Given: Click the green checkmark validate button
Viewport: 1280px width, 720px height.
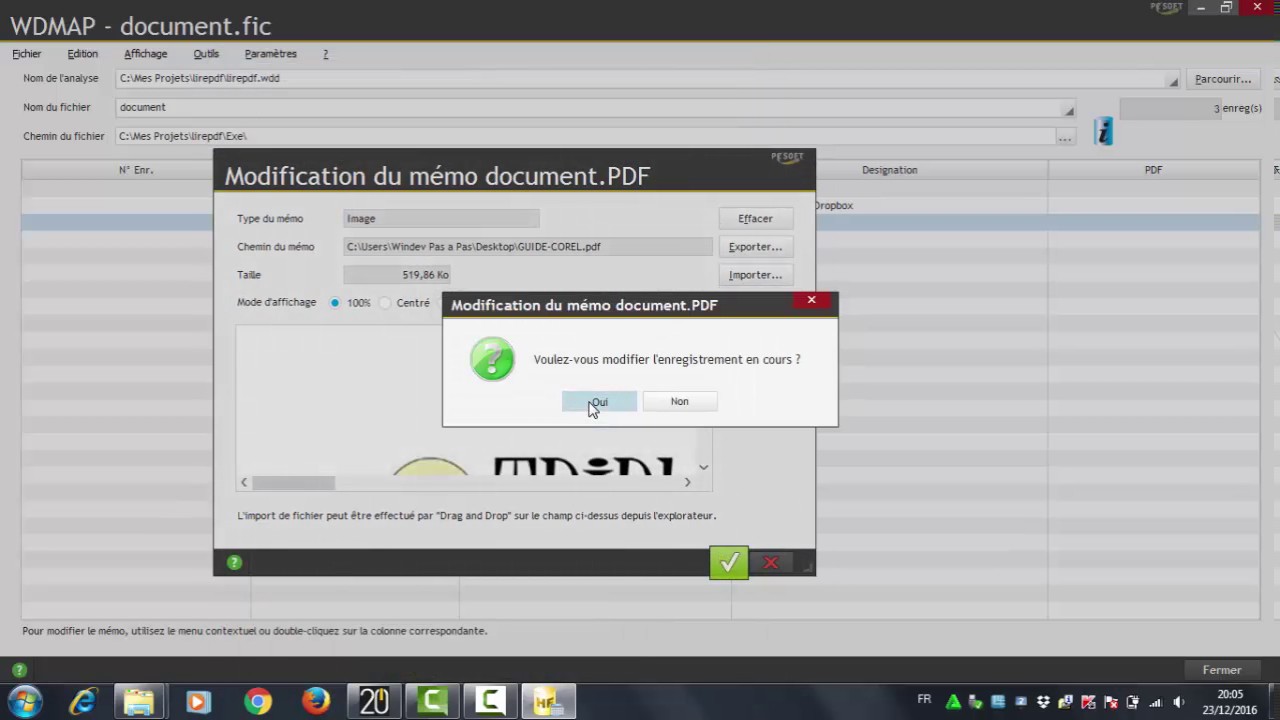Looking at the screenshot, I should [x=728, y=563].
